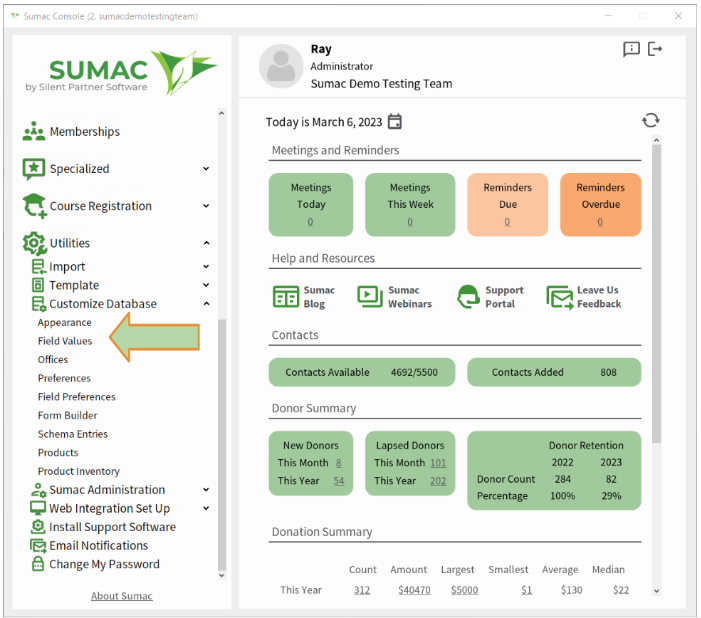Click the Course Registration graduation cap icon
This screenshot has height=618, width=701.
click(x=34, y=206)
